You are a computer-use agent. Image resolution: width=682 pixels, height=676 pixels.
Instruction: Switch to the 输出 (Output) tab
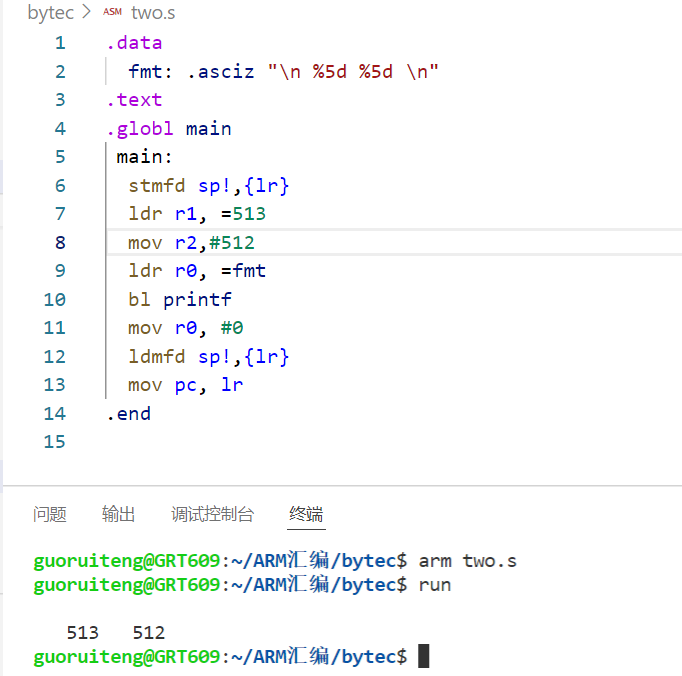(118, 514)
